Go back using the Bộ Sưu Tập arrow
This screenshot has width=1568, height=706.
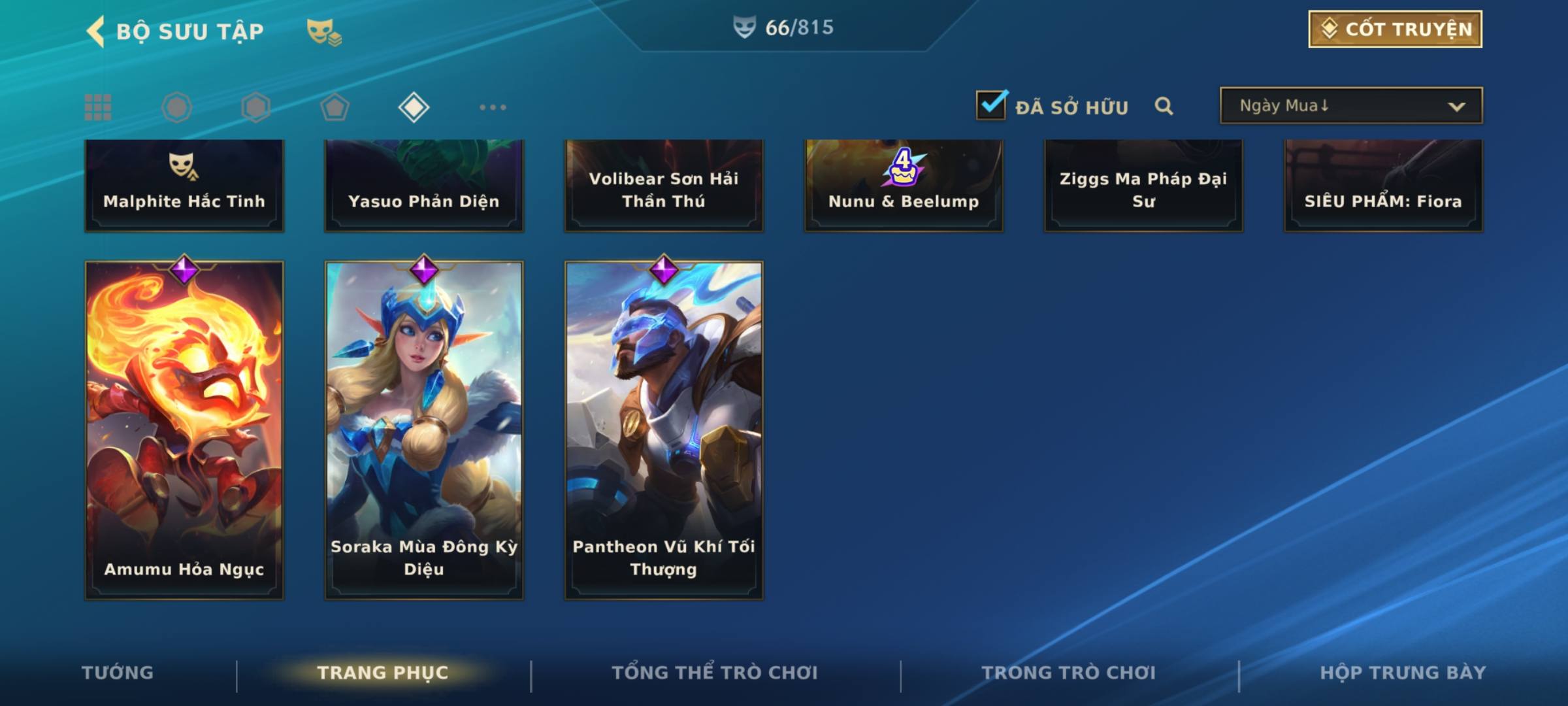click(95, 31)
